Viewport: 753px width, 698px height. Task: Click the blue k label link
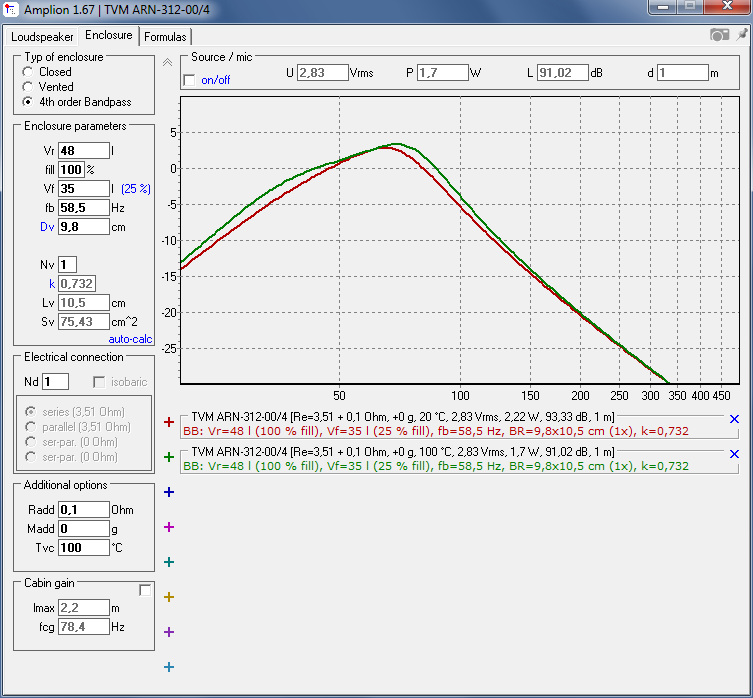pyautogui.click(x=52, y=284)
